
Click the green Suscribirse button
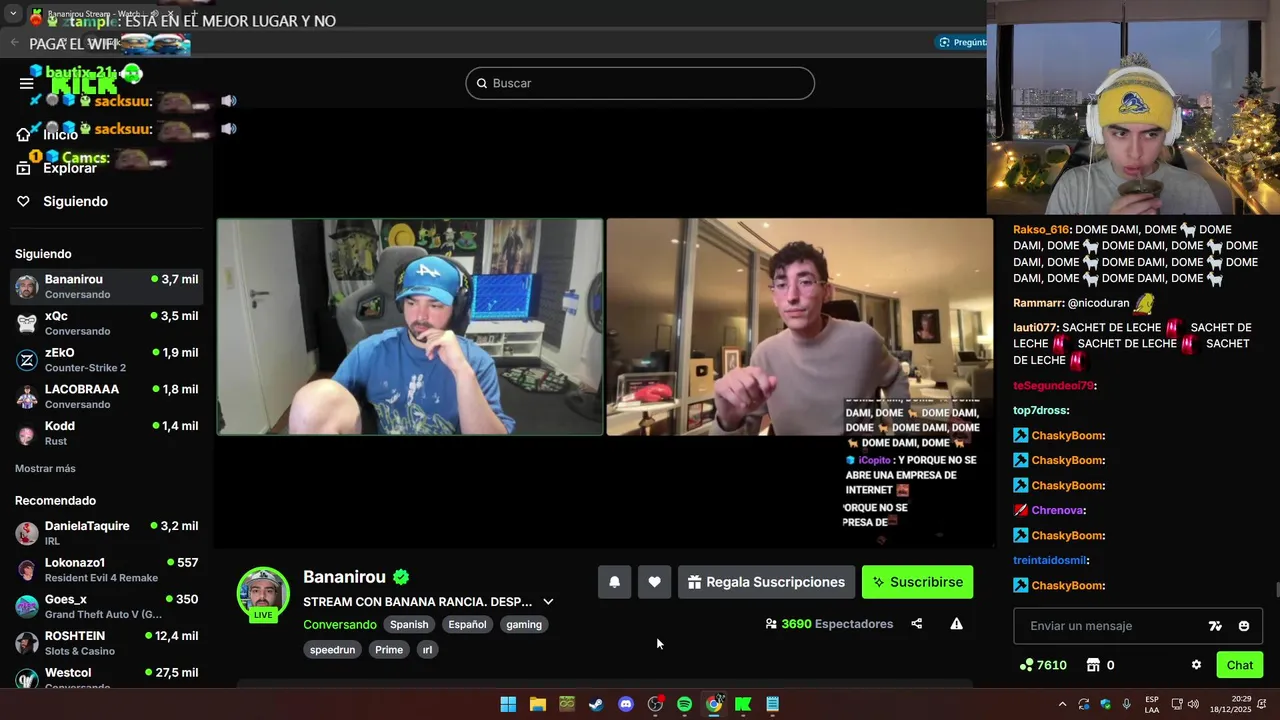(x=917, y=582)
